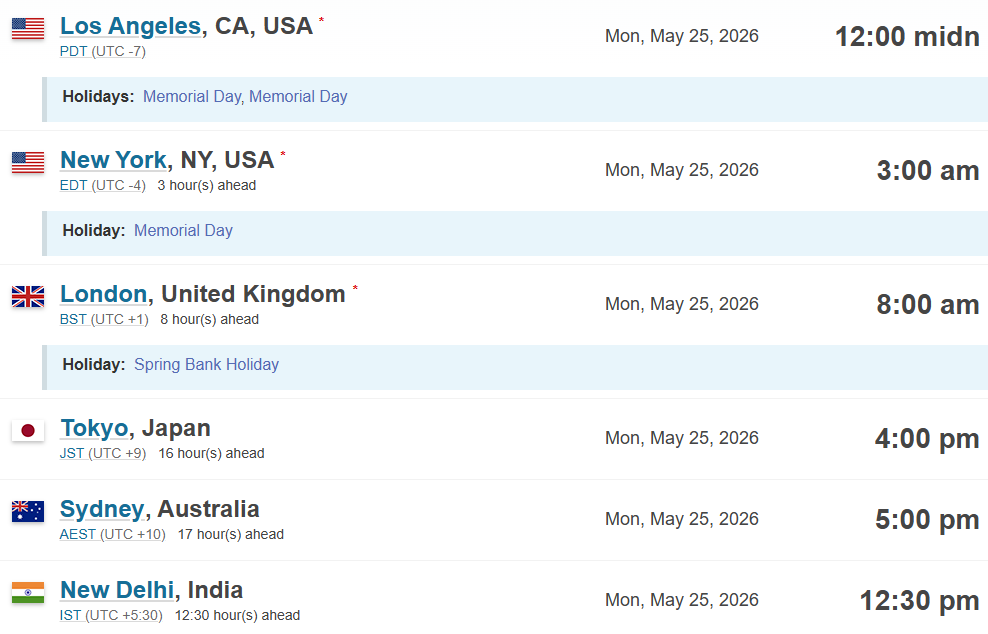Click the JST (UTC +9) time zone link
Image resolution: width=988 pixels, height=634 pixels.
click(x=102, y=453)
